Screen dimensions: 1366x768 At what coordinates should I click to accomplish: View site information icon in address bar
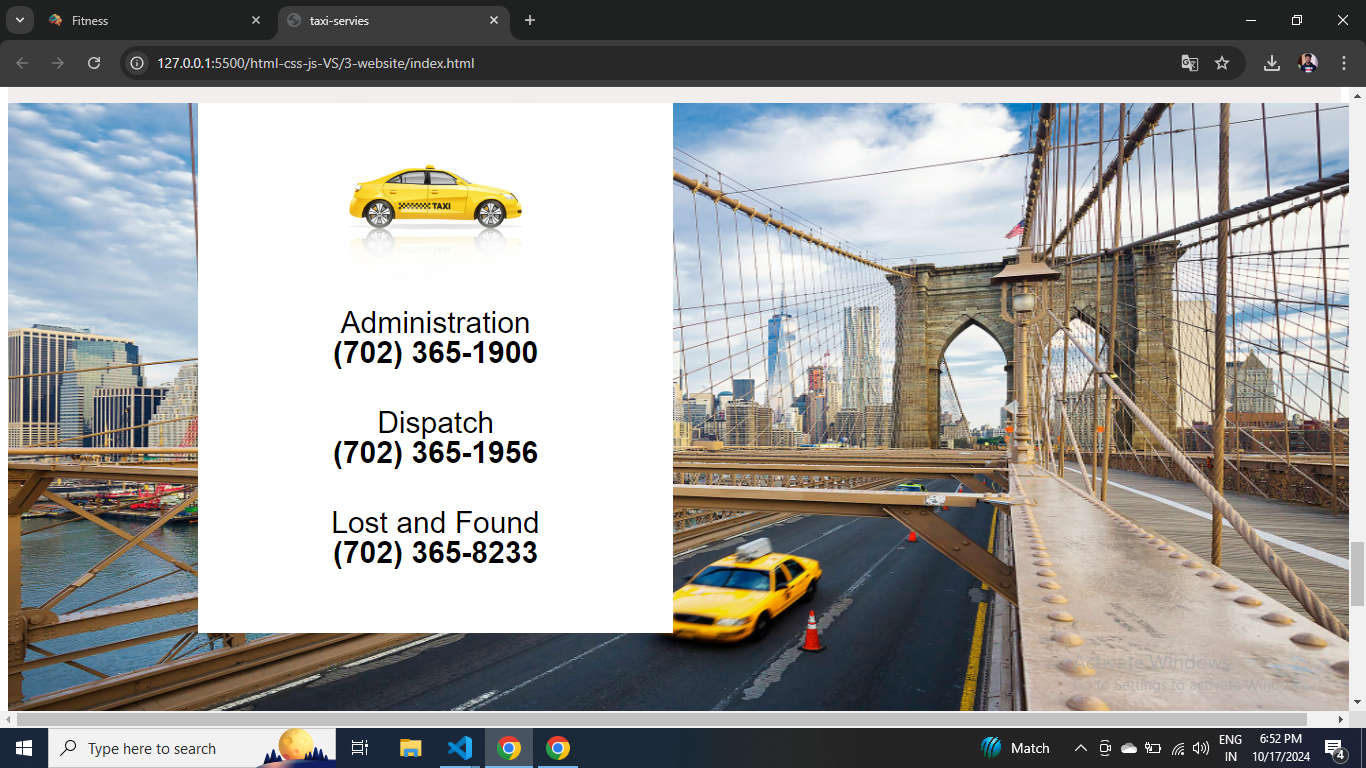(138, 63)
